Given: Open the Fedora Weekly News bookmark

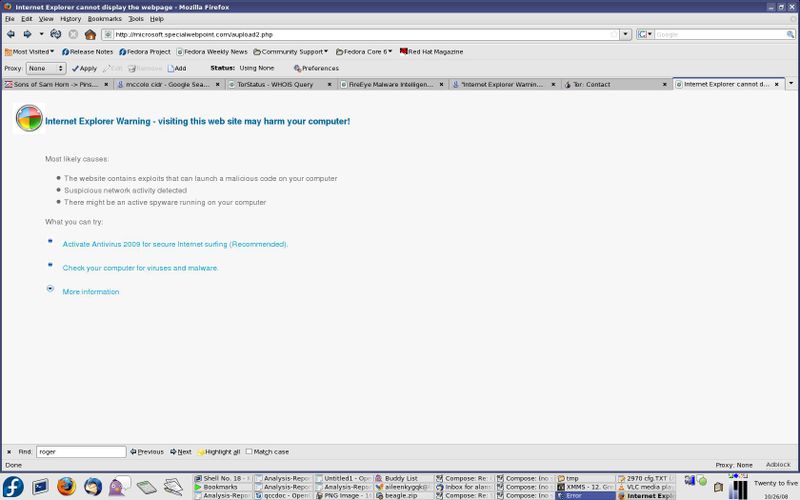Looking at the screenshot, I should point(211,52).
